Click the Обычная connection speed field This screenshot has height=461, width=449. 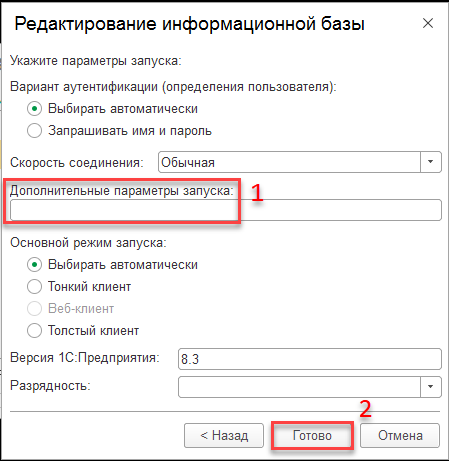pos(289,162)
